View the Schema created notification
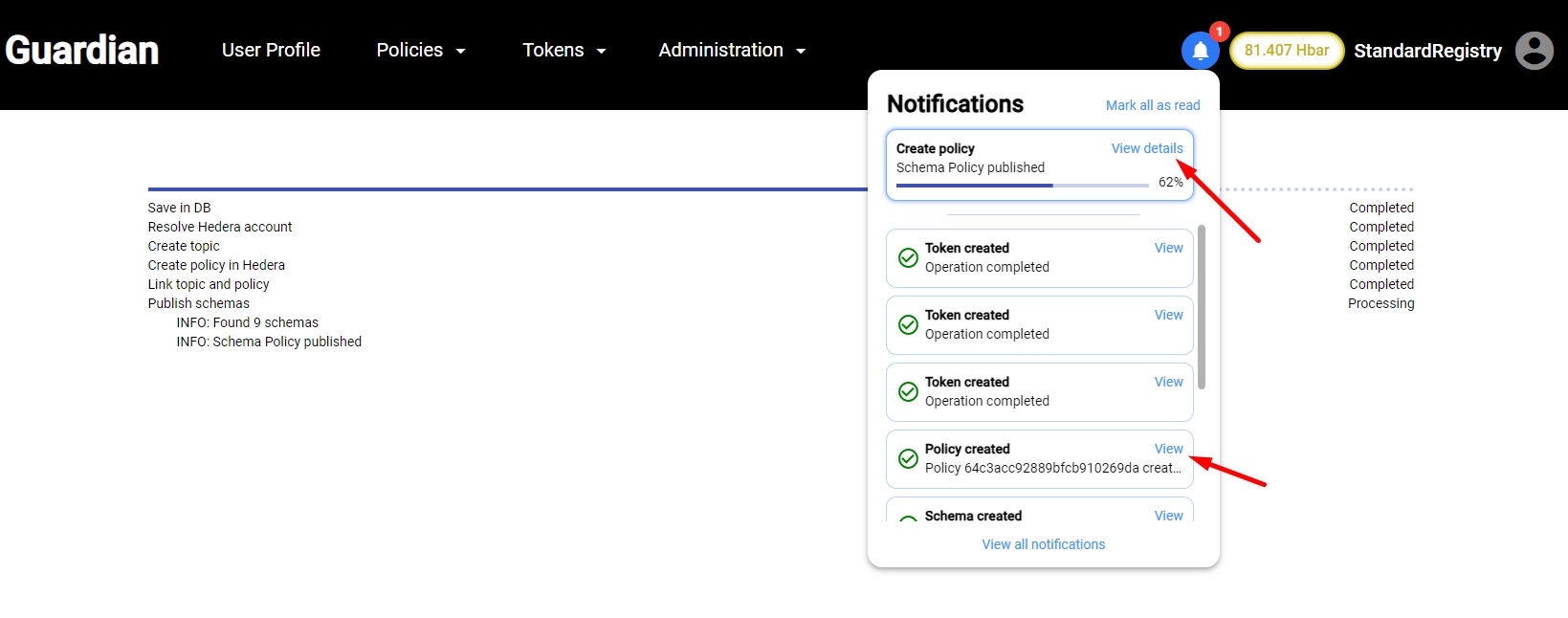Viewport: 1568px width, 618px height. click(x=1168, y=516)
